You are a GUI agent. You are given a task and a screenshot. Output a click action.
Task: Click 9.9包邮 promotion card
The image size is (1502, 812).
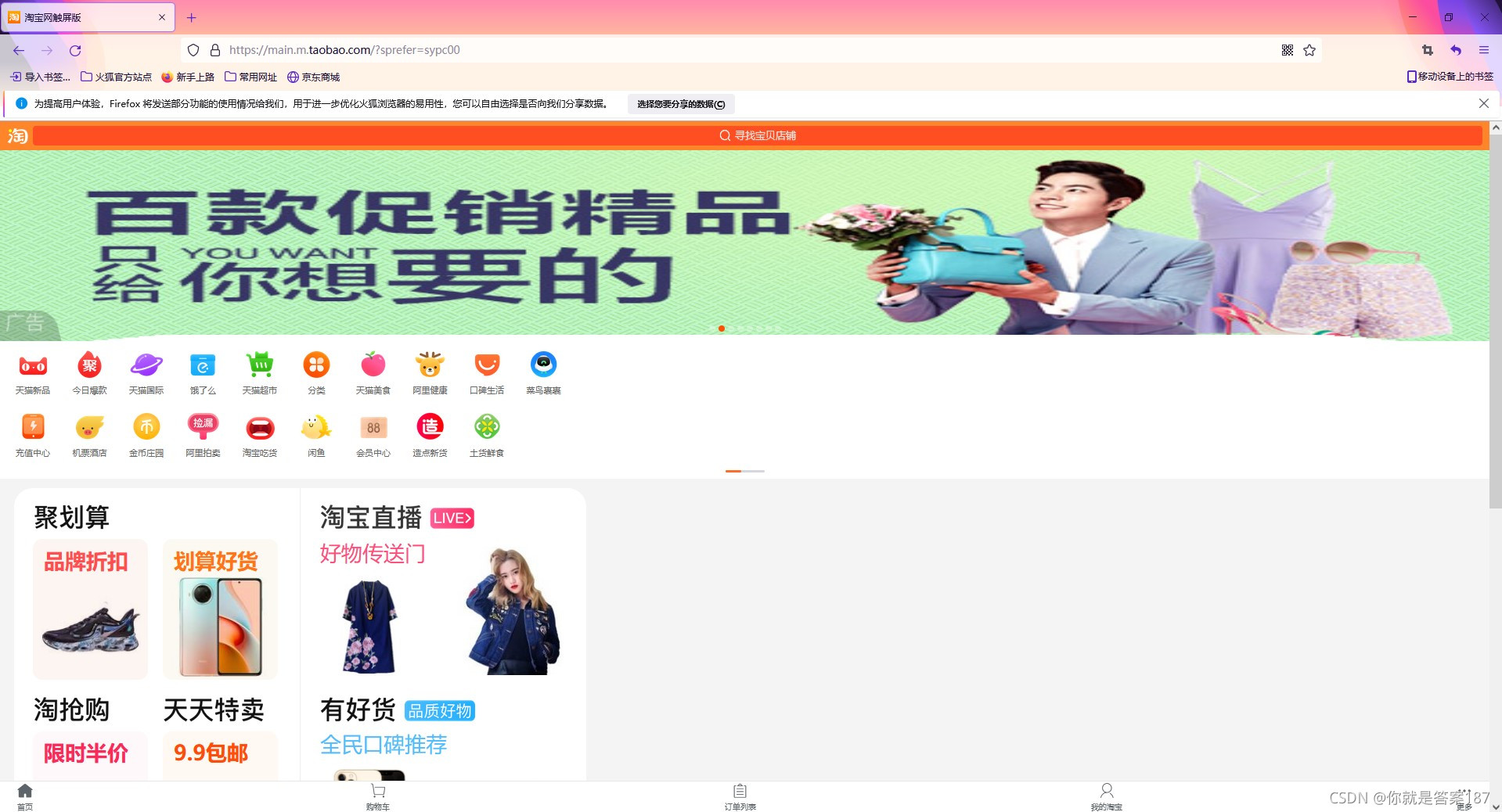pyautogui.click(x=220, y=755)
